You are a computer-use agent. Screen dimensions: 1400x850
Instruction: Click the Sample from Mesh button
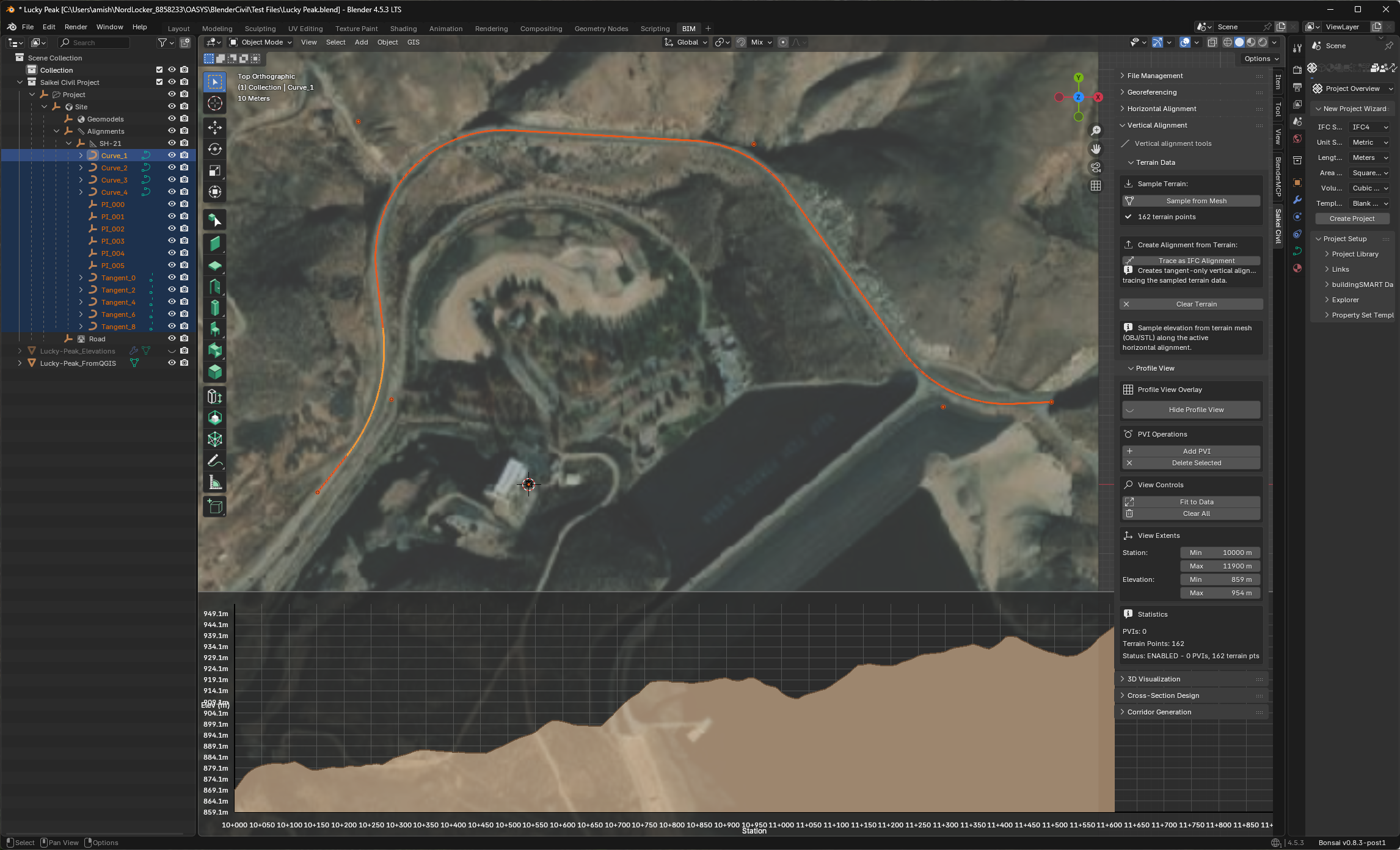[1195, 201]
